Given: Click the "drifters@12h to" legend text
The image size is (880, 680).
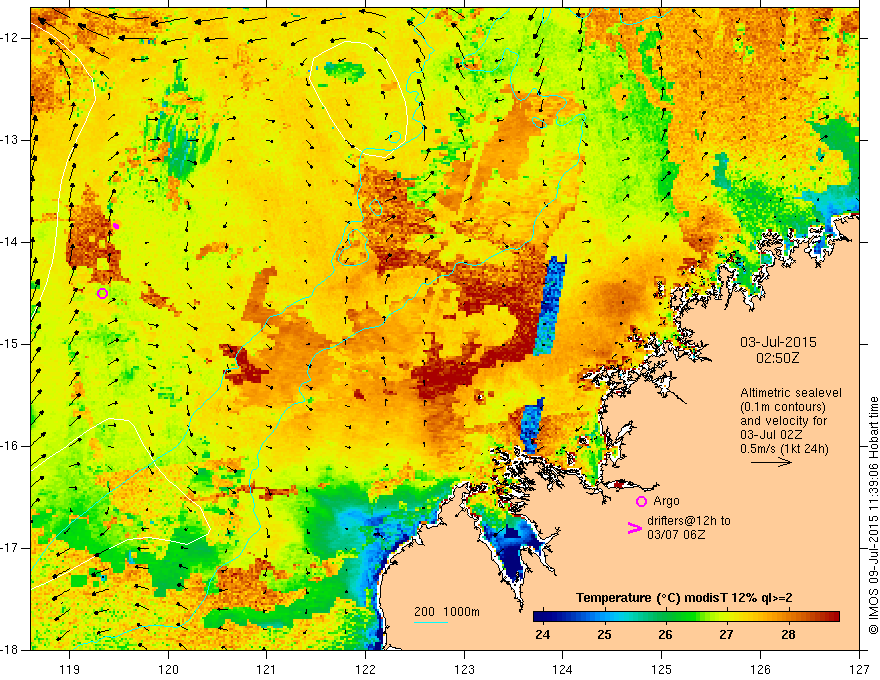Looking at the screenshot, I should point(689,521).
